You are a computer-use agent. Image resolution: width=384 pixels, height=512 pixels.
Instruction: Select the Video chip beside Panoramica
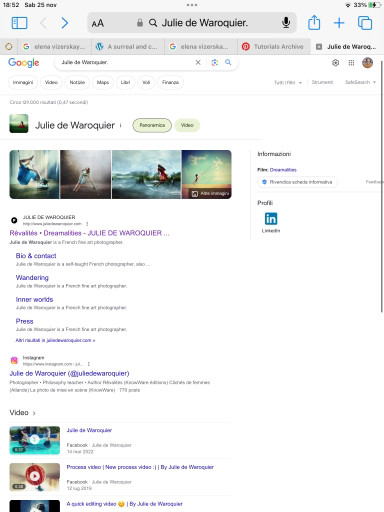point(187,125)
